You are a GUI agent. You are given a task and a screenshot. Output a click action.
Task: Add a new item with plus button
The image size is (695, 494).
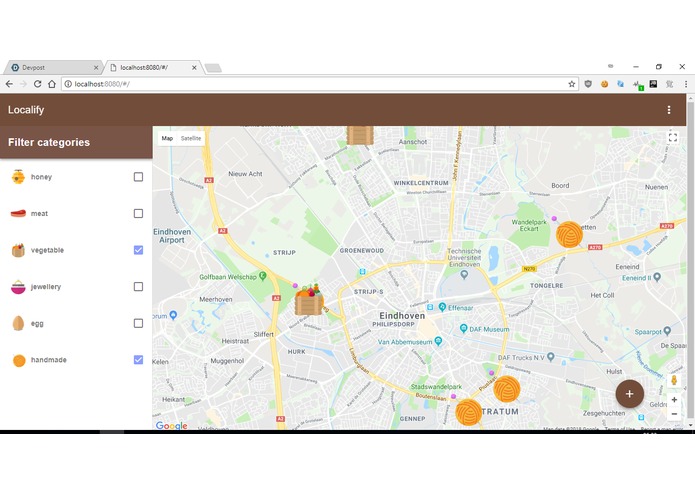(x=629, y=394)
